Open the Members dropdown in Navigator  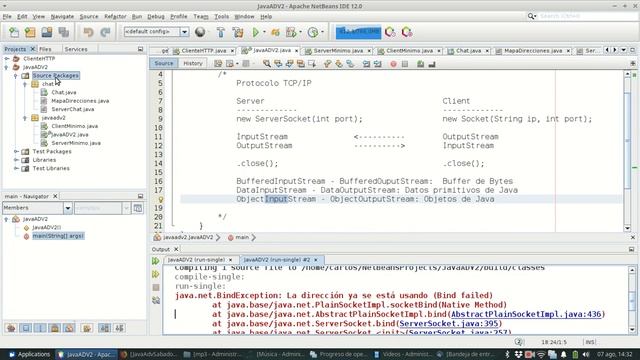pyautogui.click(x=68, y=208)
